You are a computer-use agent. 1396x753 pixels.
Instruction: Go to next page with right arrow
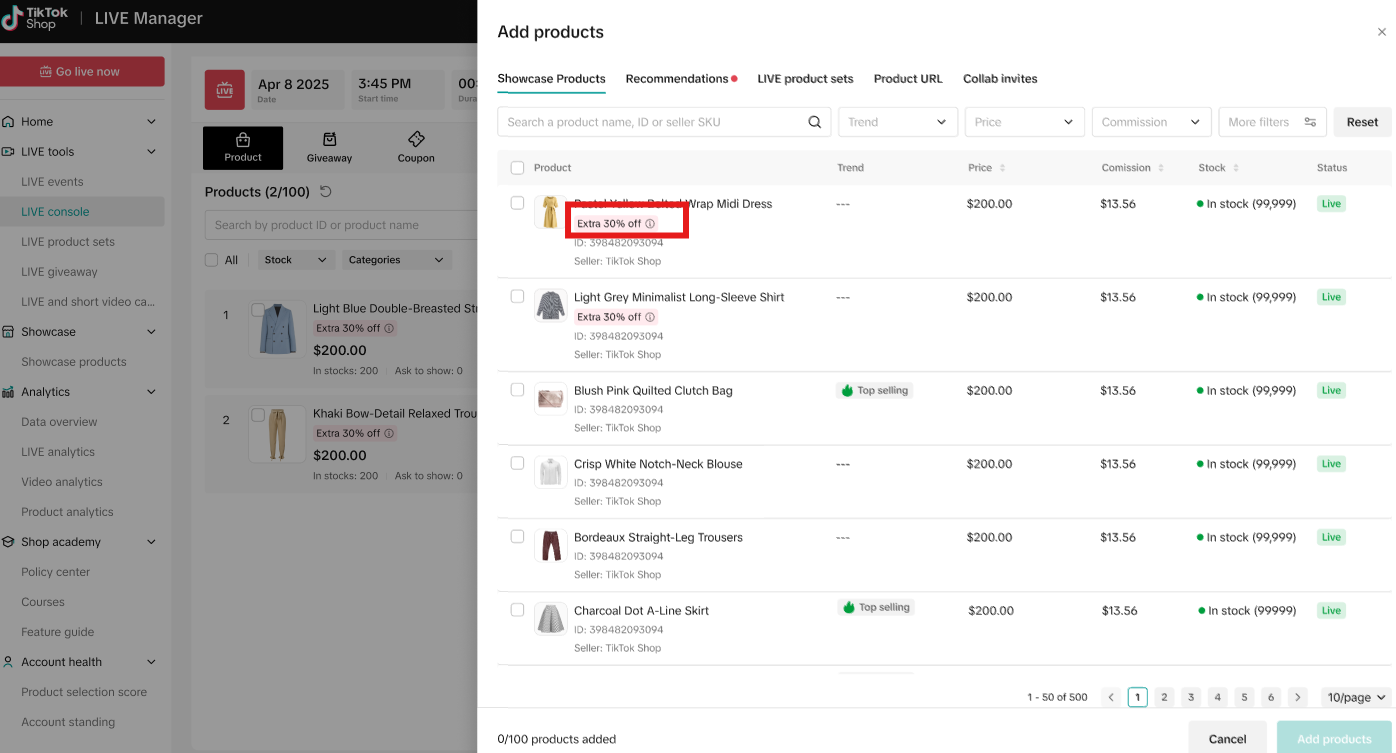[x=1297, y=697]
